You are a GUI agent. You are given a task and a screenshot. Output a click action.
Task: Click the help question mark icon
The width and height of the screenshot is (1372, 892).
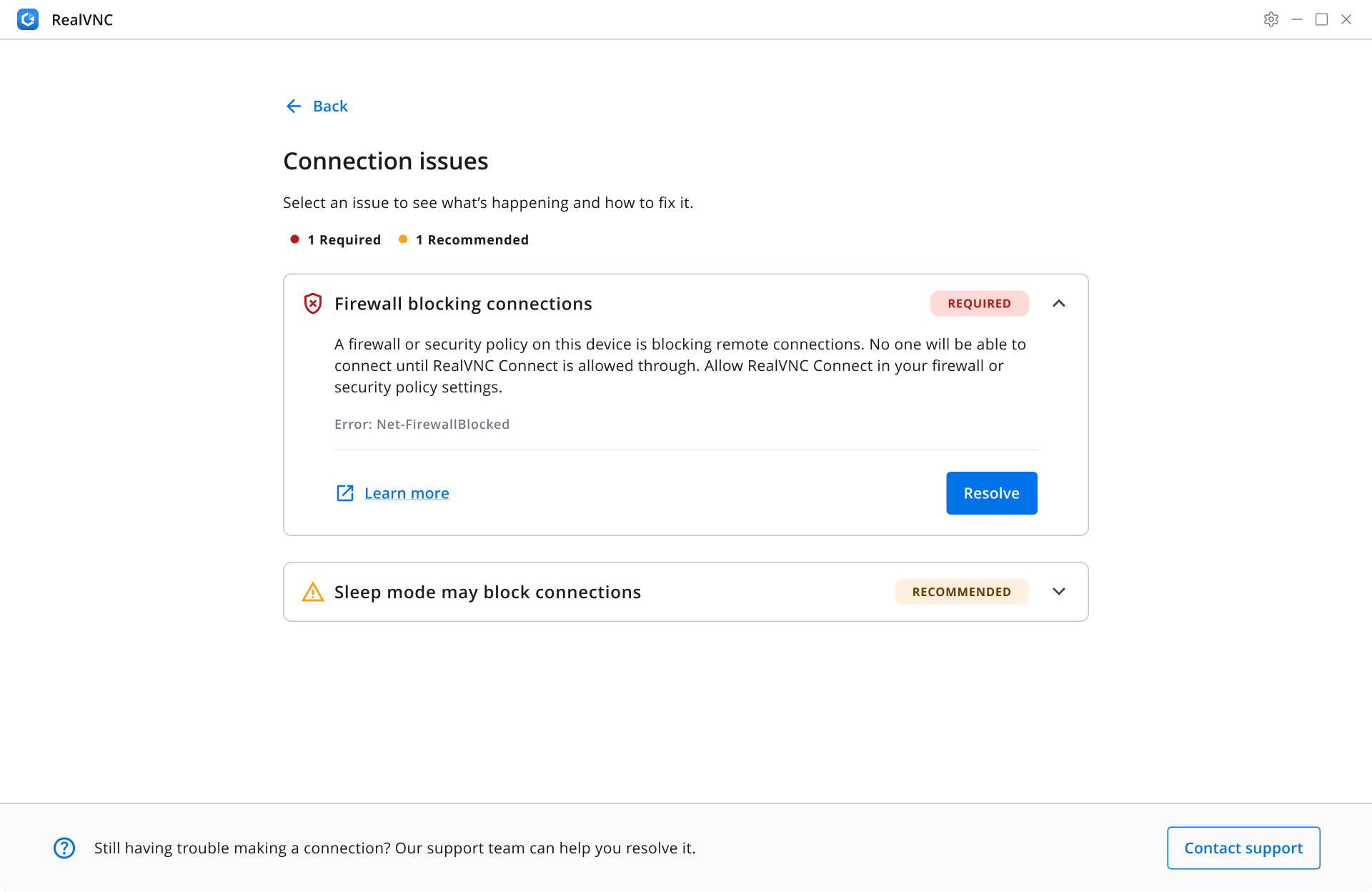point(64,848)
